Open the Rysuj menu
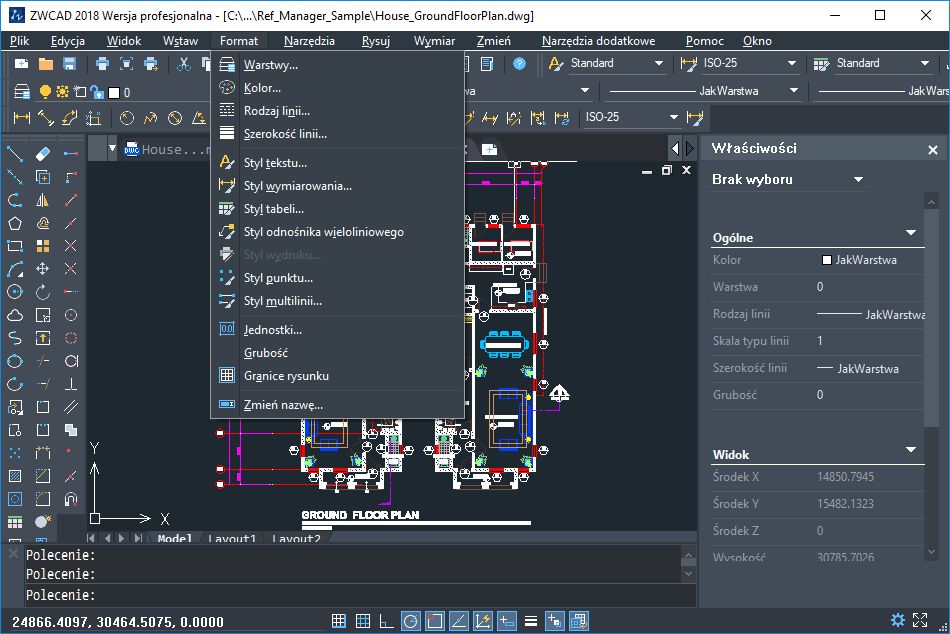 point(376,41)
